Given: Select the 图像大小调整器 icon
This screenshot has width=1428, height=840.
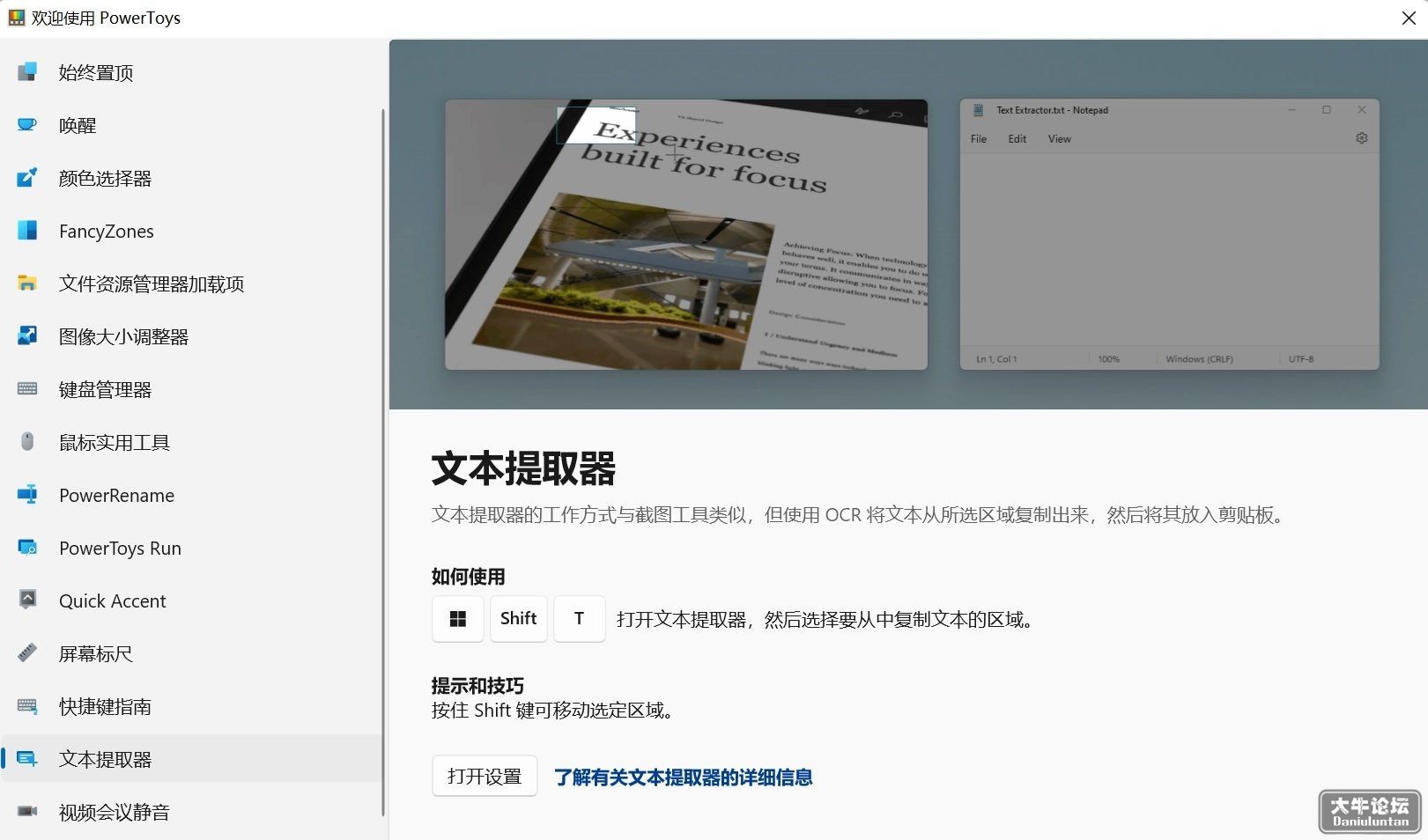Looking at the screenshot, I should pos(27,335).
